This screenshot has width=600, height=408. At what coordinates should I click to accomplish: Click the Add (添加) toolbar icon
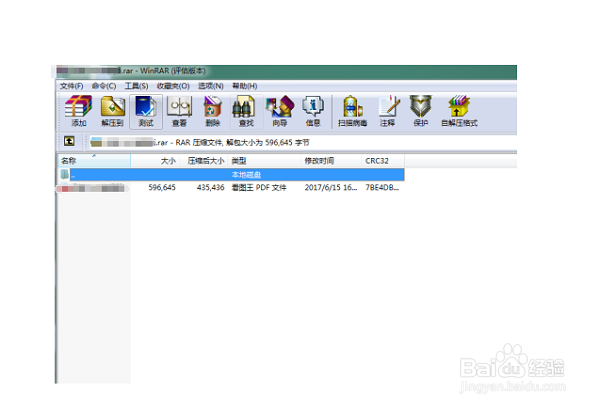click(x=79, y=111)
